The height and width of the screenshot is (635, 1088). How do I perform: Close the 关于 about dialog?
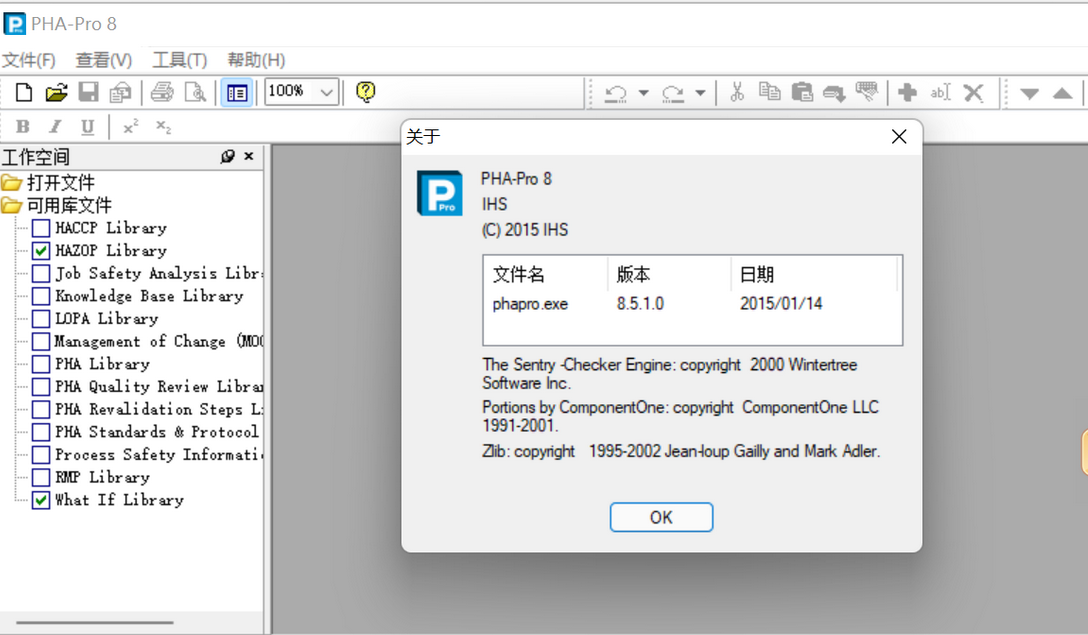(x=899, y=137)
